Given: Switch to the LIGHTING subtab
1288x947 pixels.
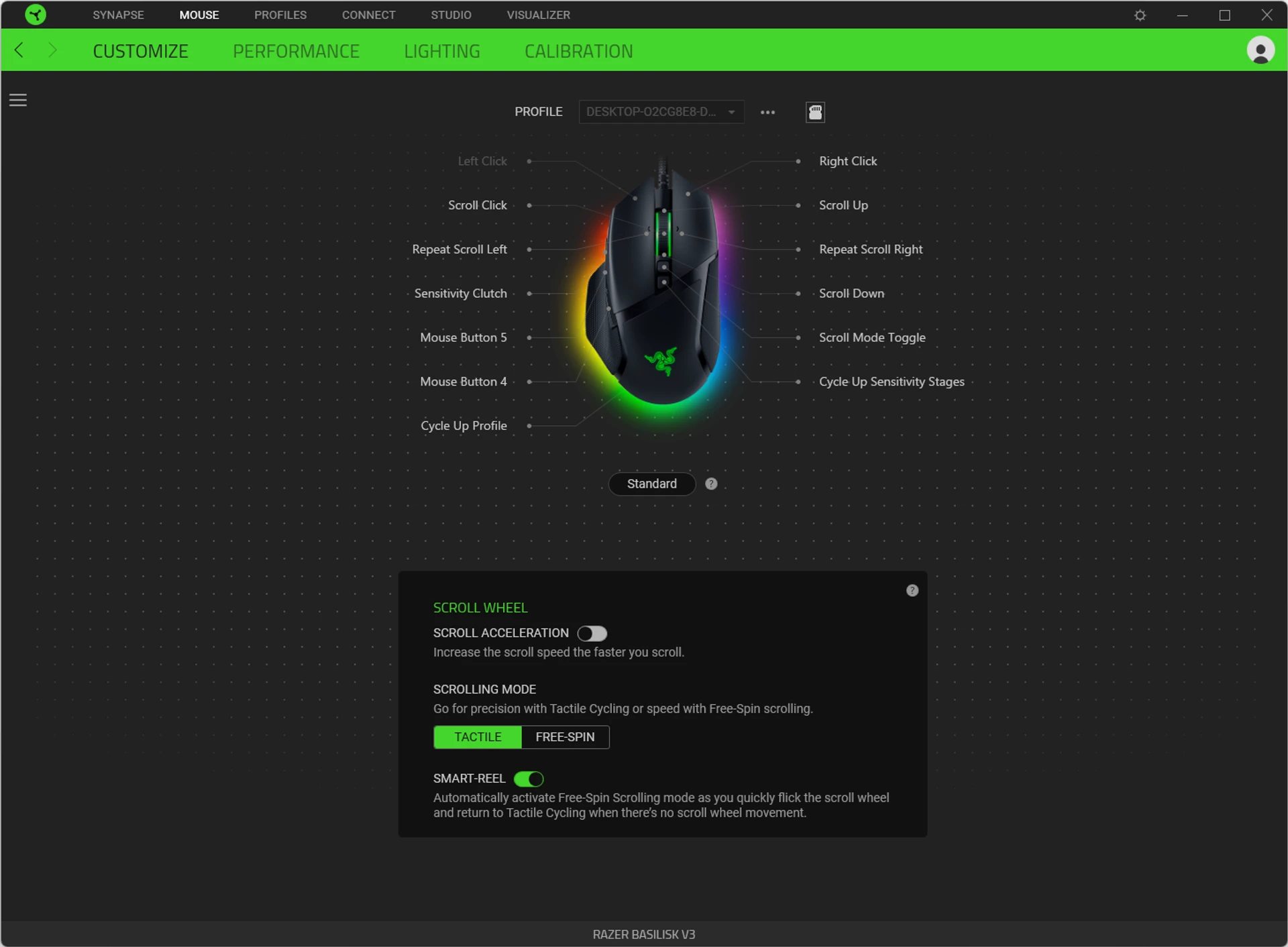Looking at the screenshot, I should (x=441, y=51).
